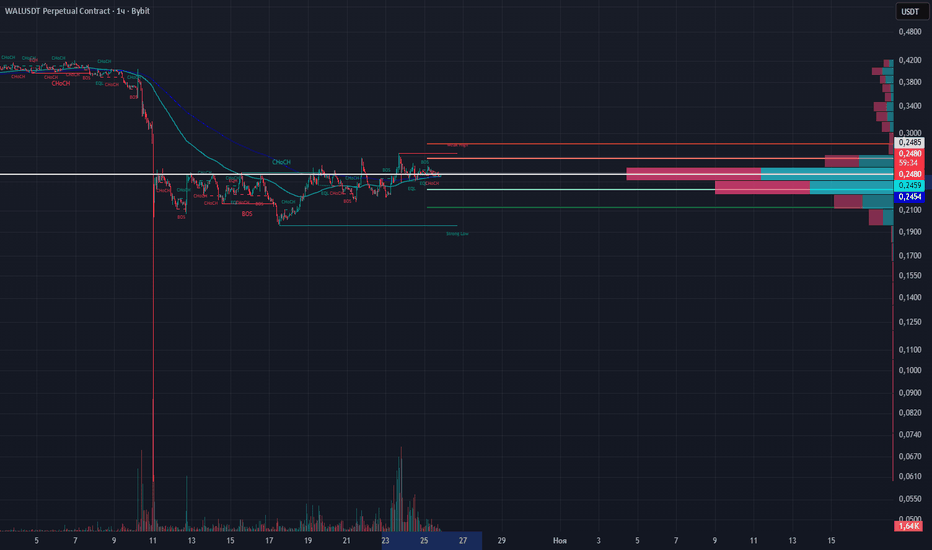Select the large red BOS label
The image size is (932, 550).
tap(247, 214)
